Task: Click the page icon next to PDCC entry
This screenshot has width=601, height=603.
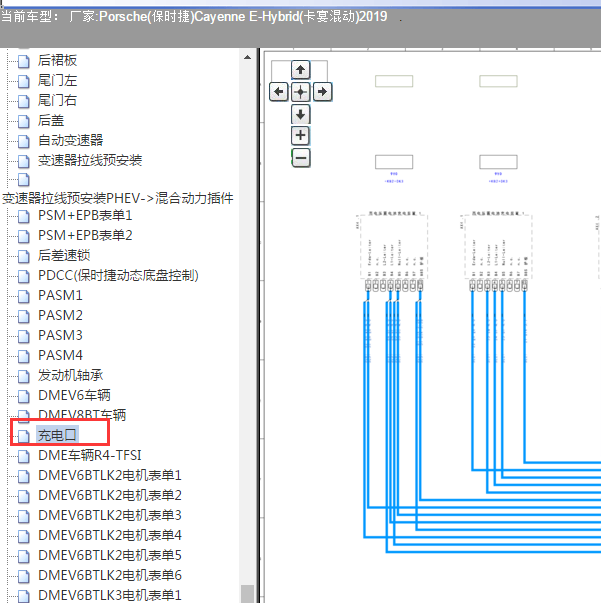Action: click(x=24, y=276)
